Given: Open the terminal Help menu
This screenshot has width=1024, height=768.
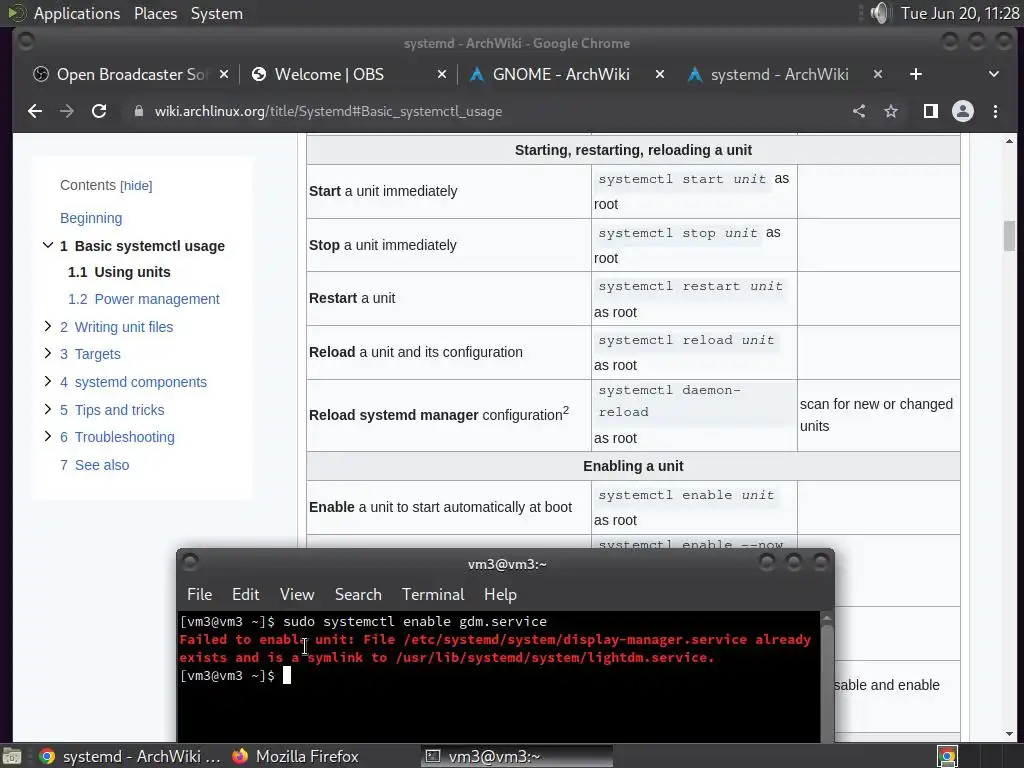Looking at the screenshot, I should pos(500,594).
